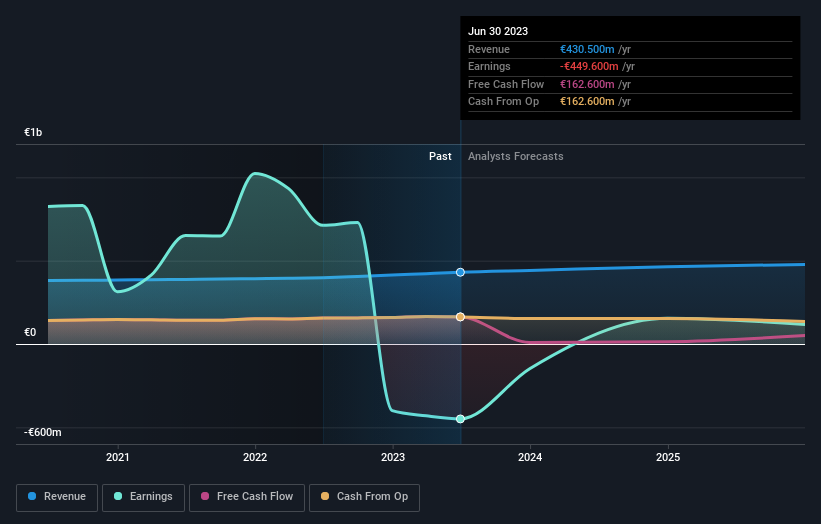The height and width of the screenshot is (524, 821).
Task: Click the Cash From Op label in tooltip
Action: tap(503, 102)
